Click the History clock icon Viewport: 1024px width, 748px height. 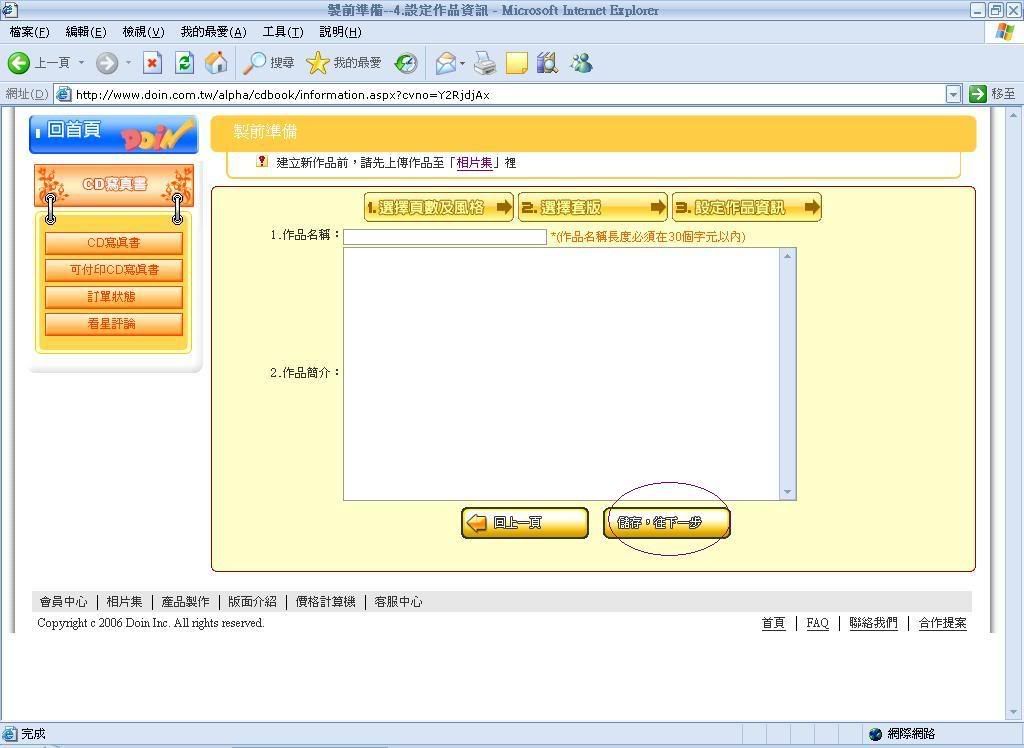click(x=405, y=63)
